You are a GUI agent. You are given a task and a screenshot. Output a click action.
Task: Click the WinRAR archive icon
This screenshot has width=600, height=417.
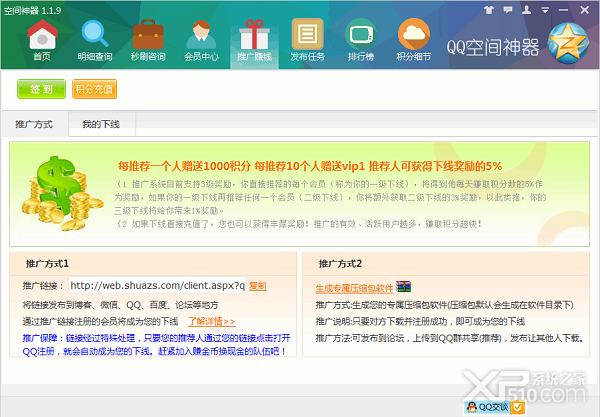click(x=403, y=286)
